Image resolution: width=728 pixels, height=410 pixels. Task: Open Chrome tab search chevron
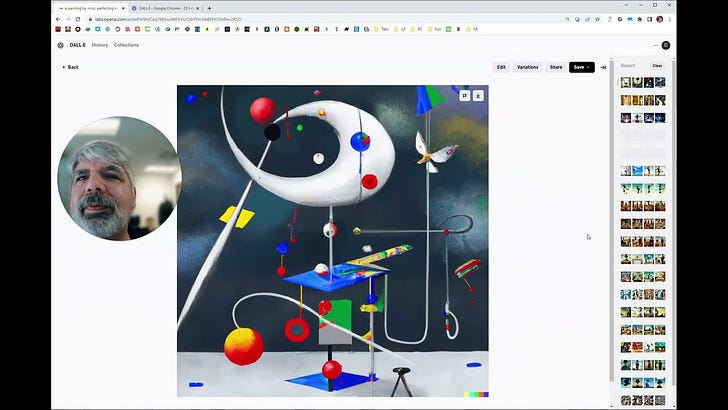click(626, 5)
